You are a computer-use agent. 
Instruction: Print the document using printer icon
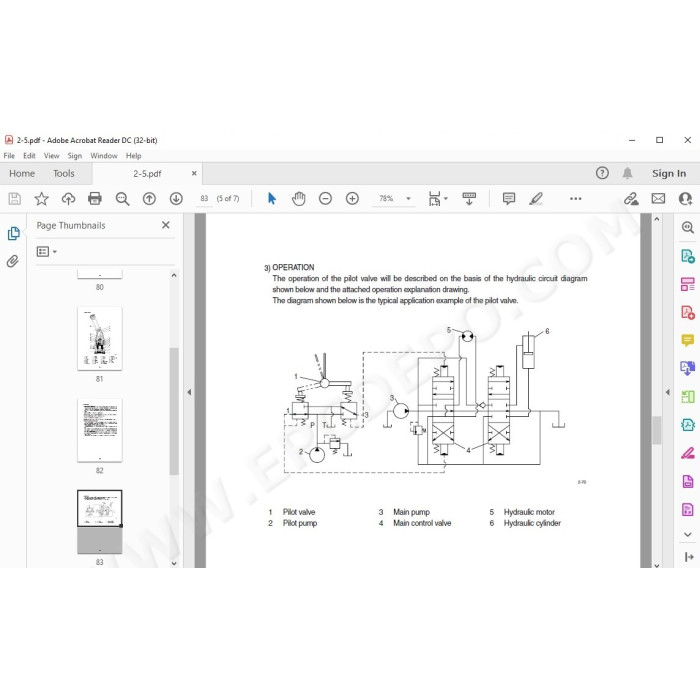tap(95, 199)
